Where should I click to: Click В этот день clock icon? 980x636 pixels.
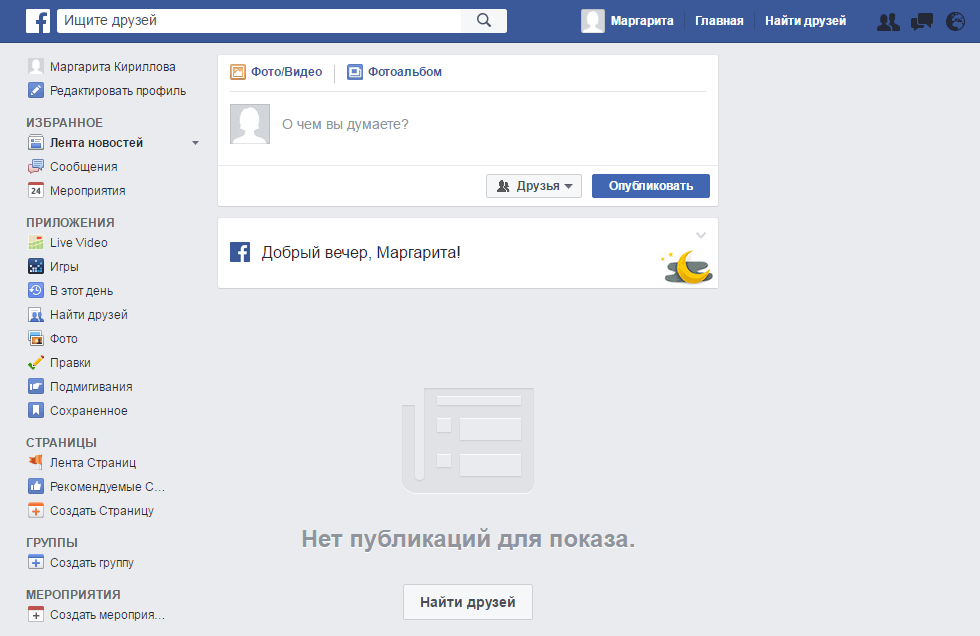(x=36, y=291)
